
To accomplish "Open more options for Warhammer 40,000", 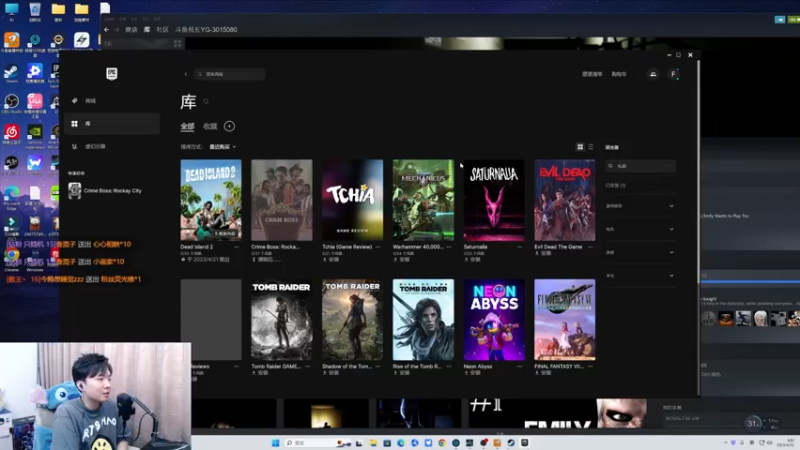I will coord(449,246).
